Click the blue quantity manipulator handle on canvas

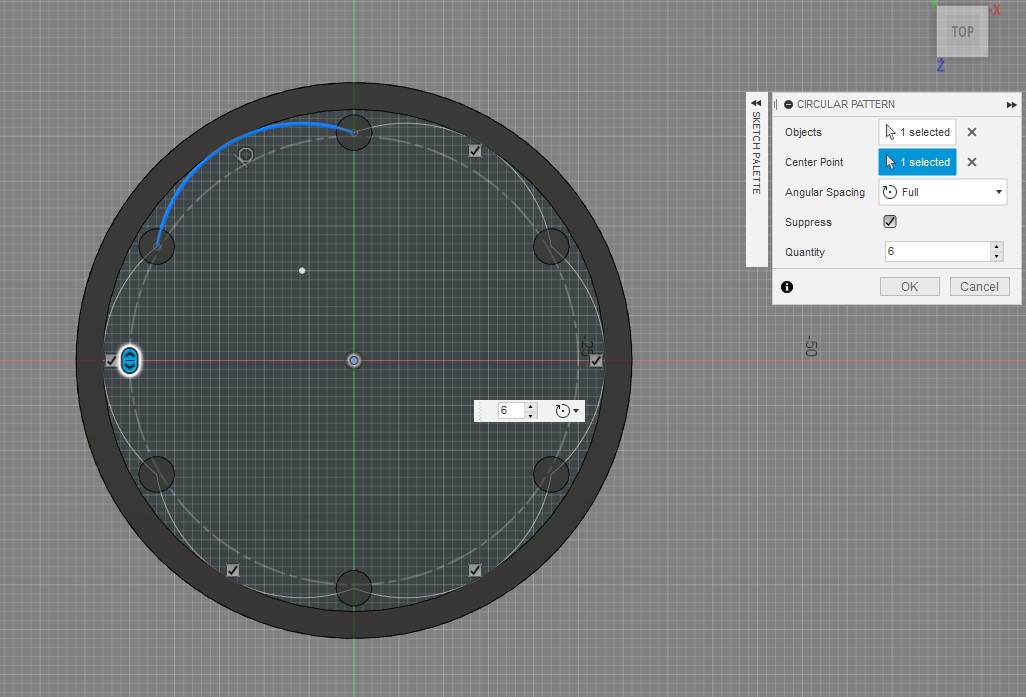click(x=129, y=361)
